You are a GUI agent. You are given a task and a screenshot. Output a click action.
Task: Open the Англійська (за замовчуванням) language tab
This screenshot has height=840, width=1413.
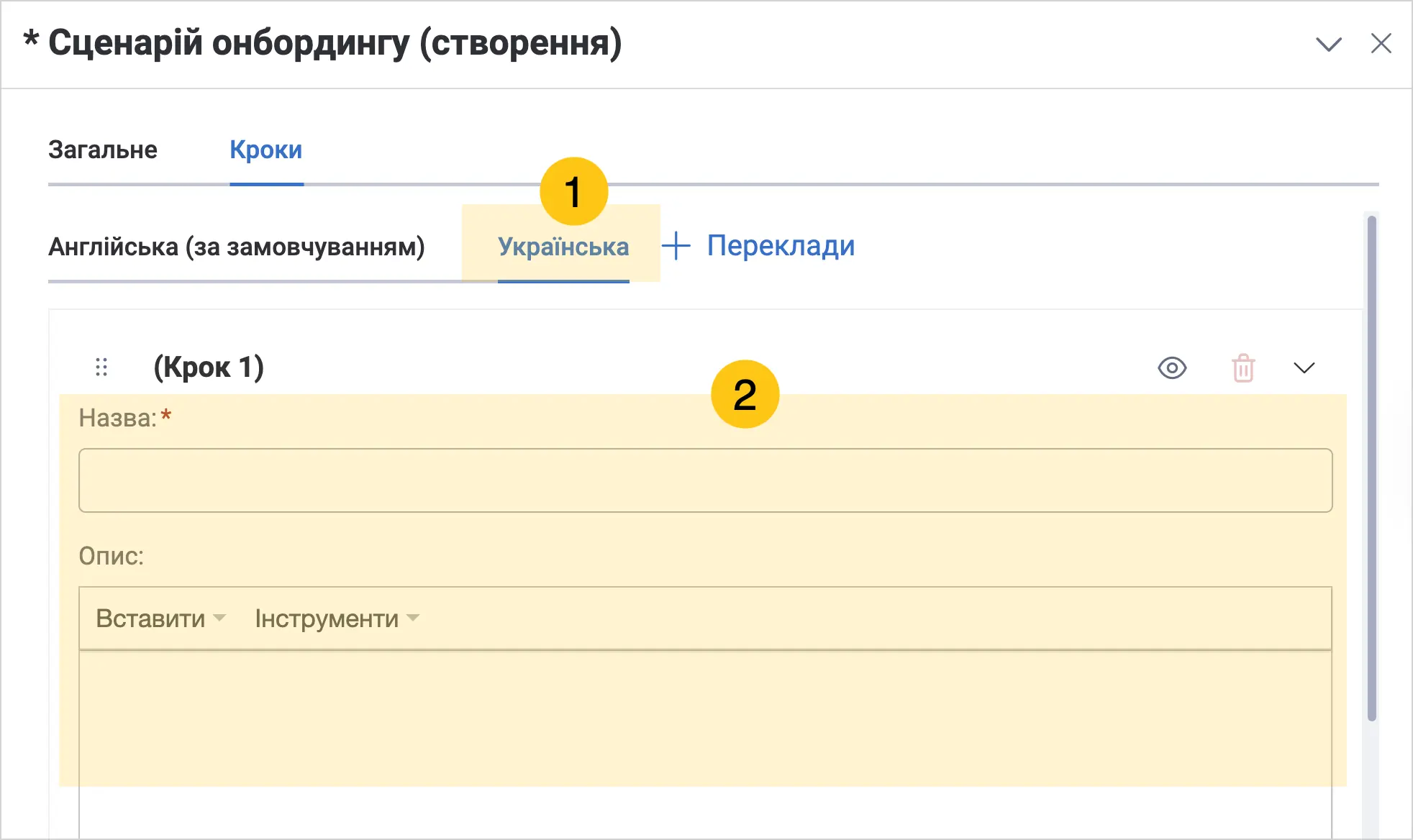[x=237, y=247]
